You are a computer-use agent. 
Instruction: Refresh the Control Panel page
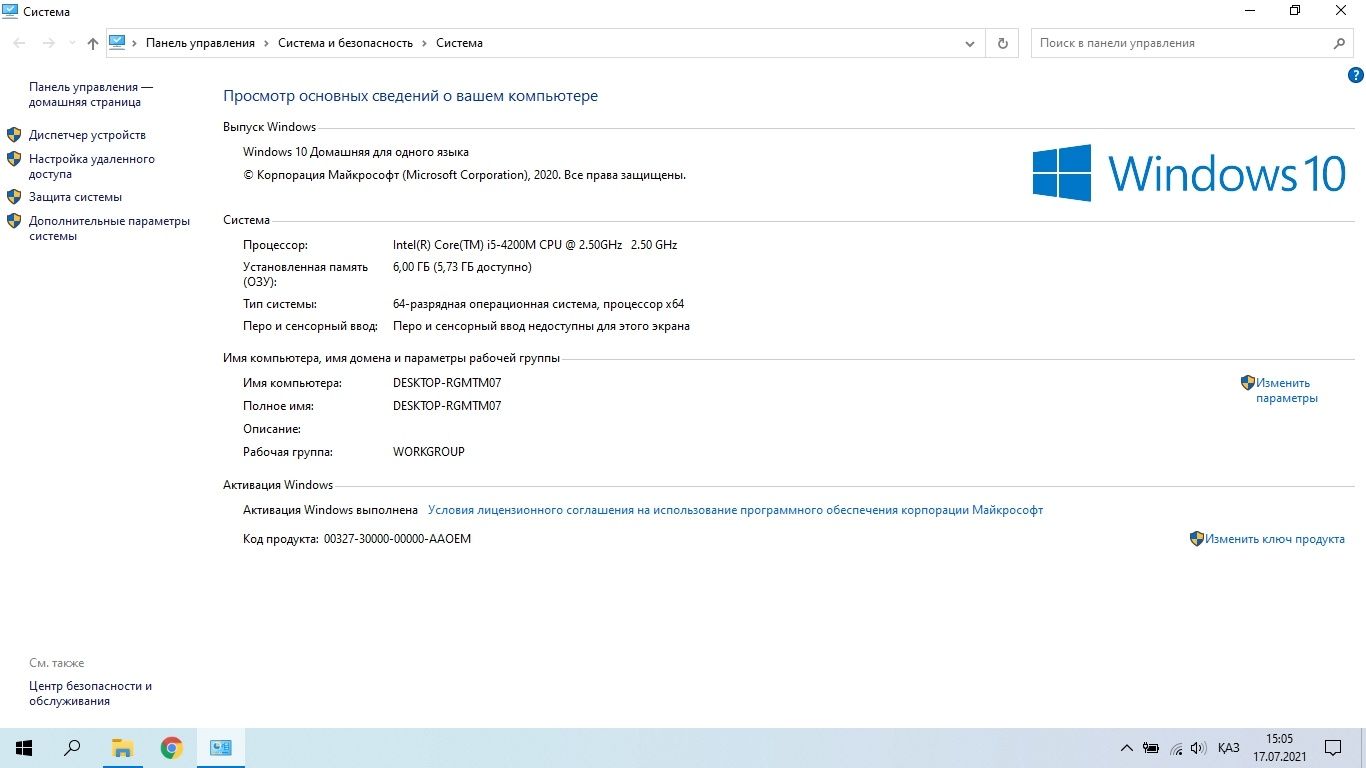point(1002,43)
